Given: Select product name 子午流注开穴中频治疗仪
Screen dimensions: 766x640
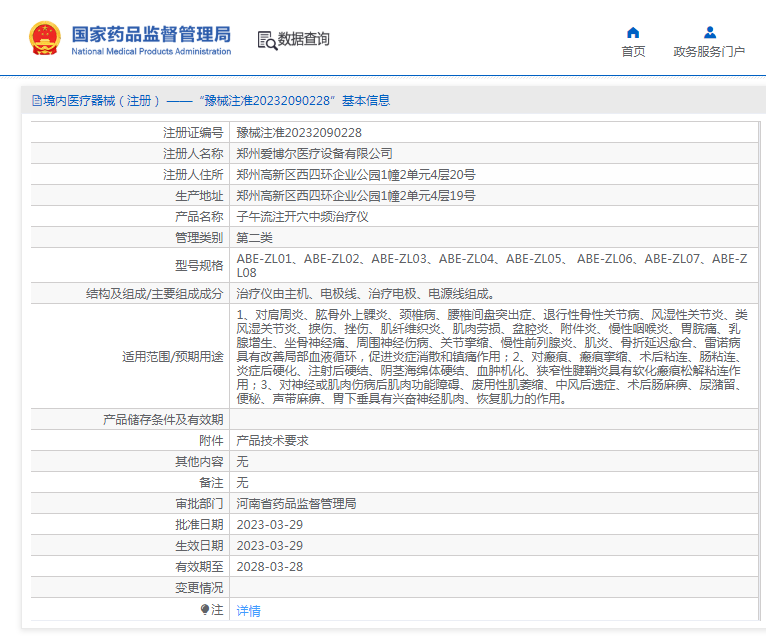Looking at the screenshot, I should 302,216.
